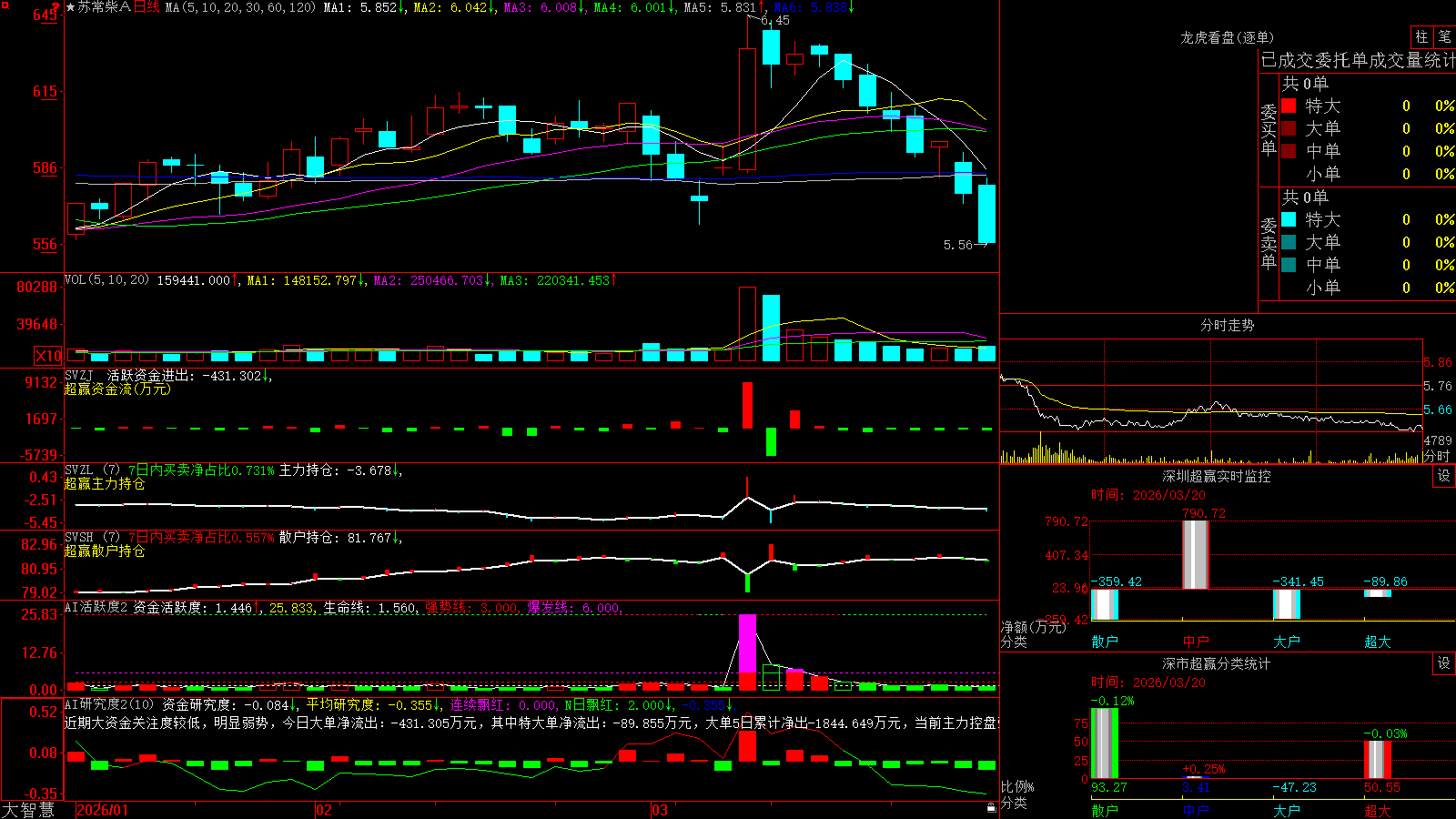1456x819 pixels.
Task: Click the 委卖单 section label
Action: pyautogui.click(x=1269, y=243)
